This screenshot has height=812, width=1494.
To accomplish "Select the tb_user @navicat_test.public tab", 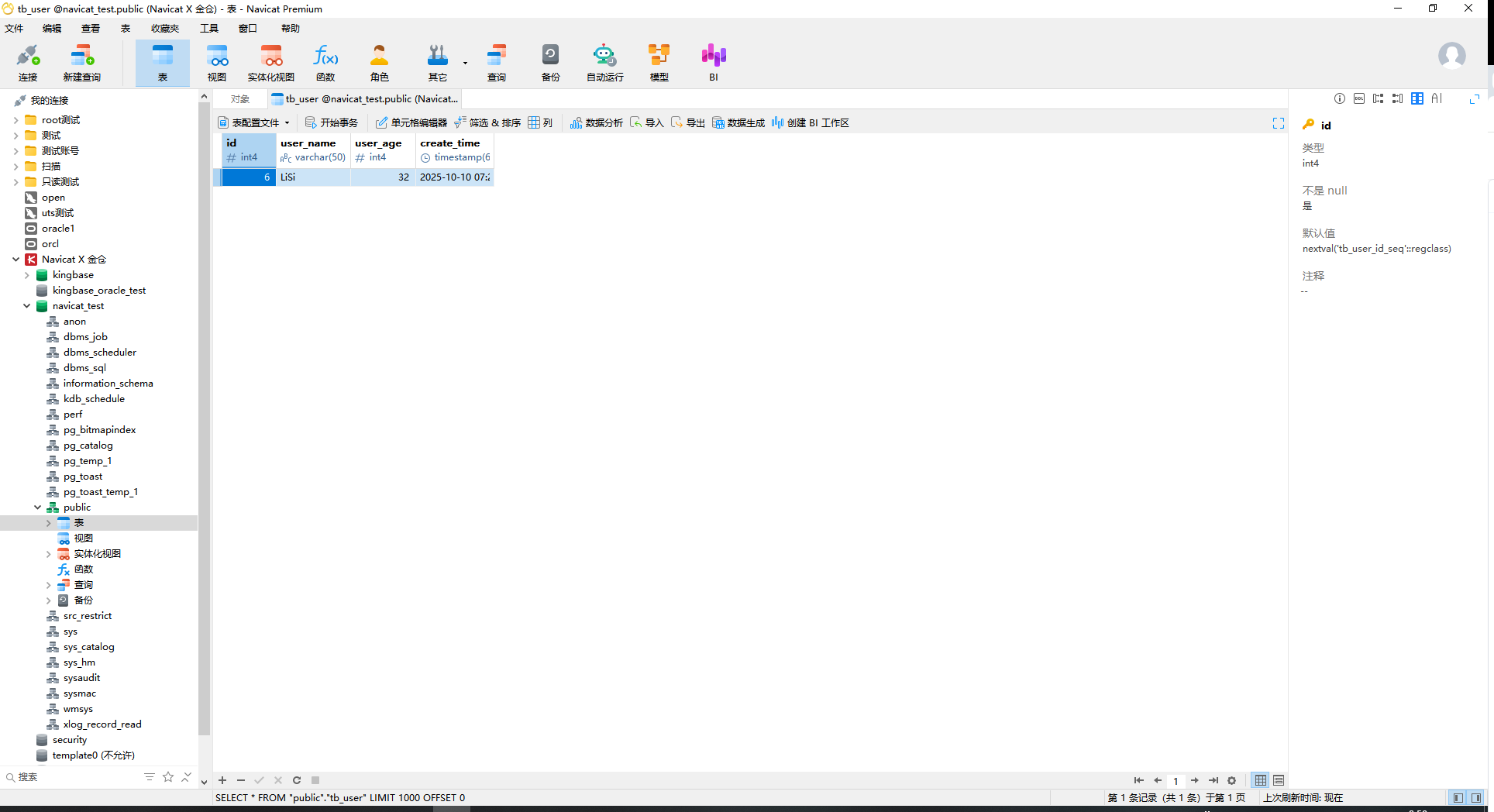I will click(x=365, y=99).
